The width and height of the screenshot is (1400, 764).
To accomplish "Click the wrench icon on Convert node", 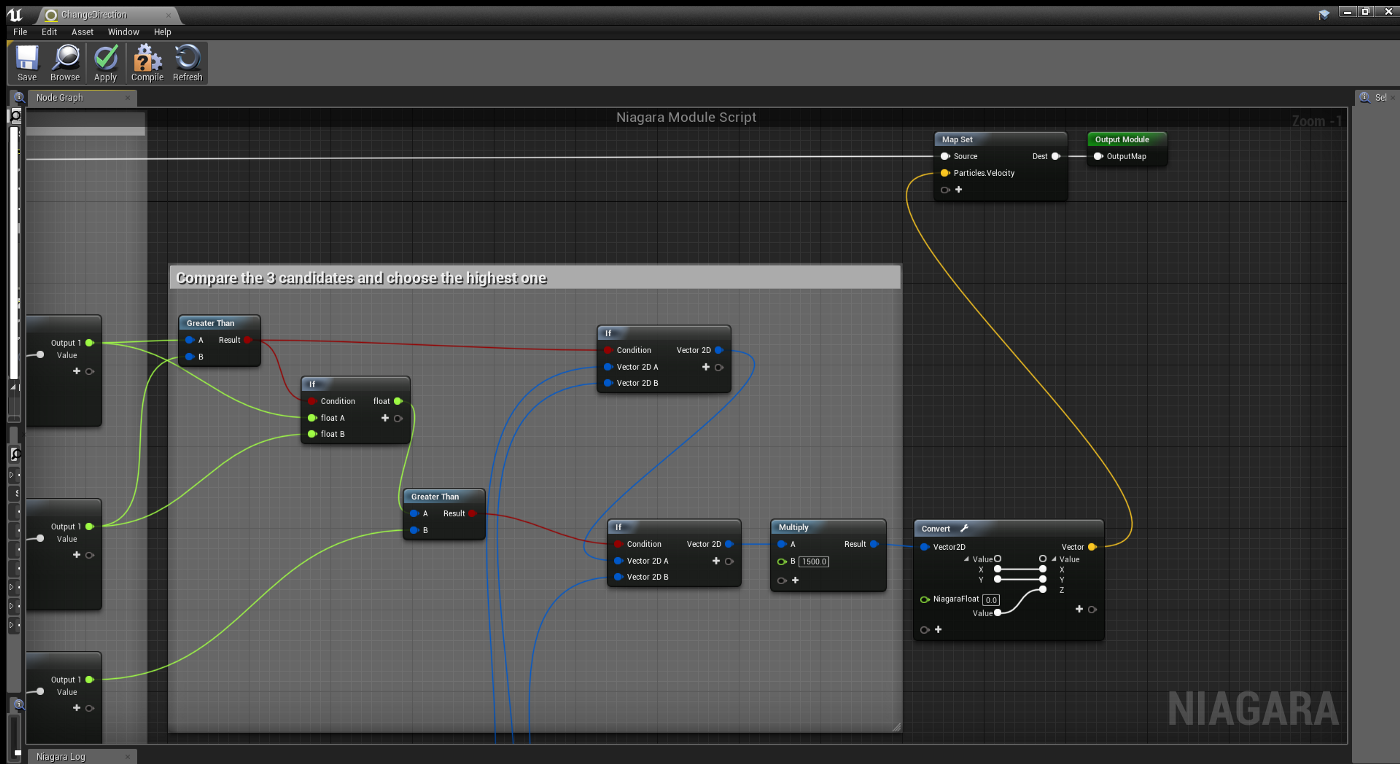I will point(964,528).
